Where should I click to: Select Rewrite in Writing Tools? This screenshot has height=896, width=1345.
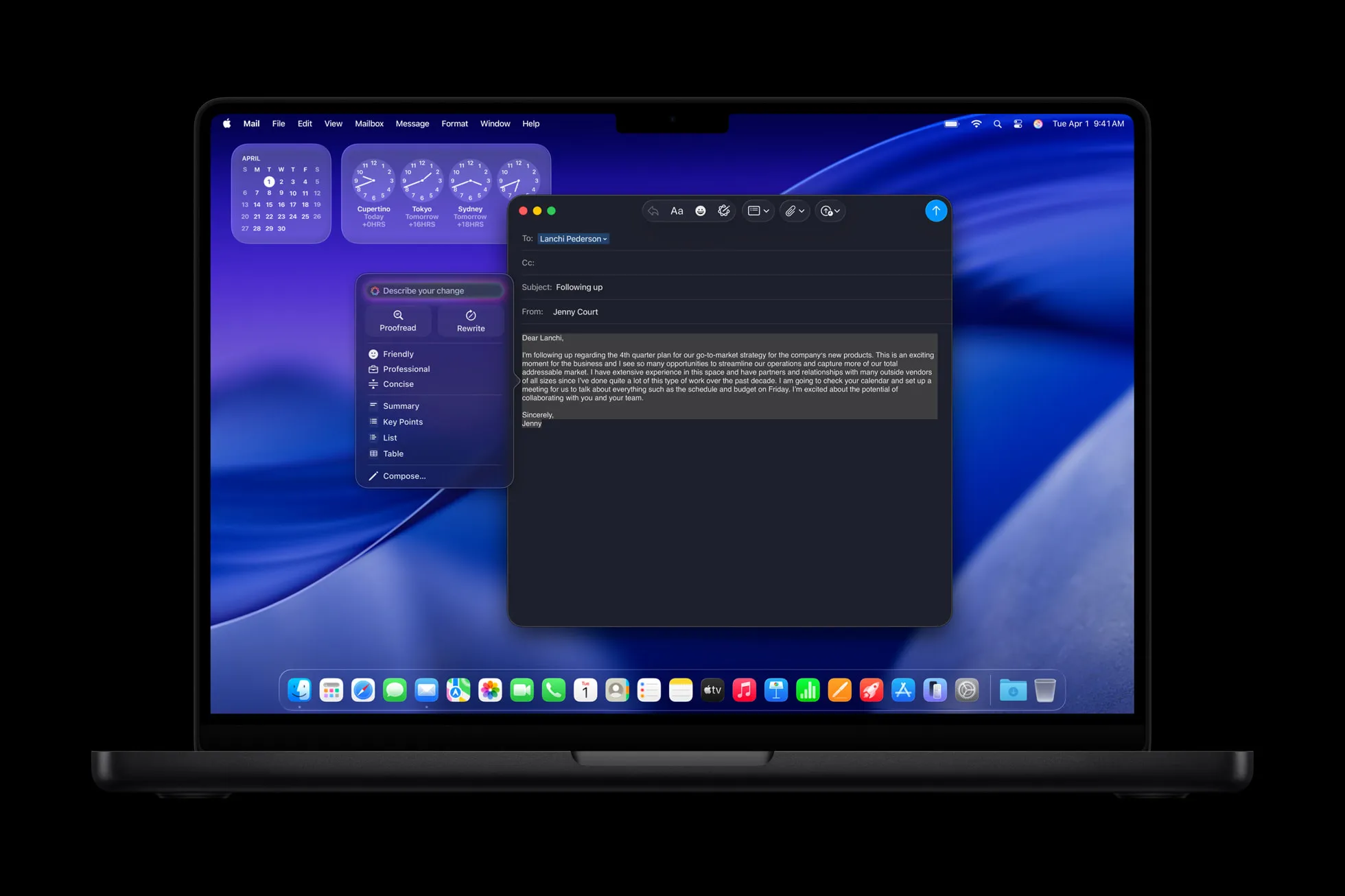470,320
